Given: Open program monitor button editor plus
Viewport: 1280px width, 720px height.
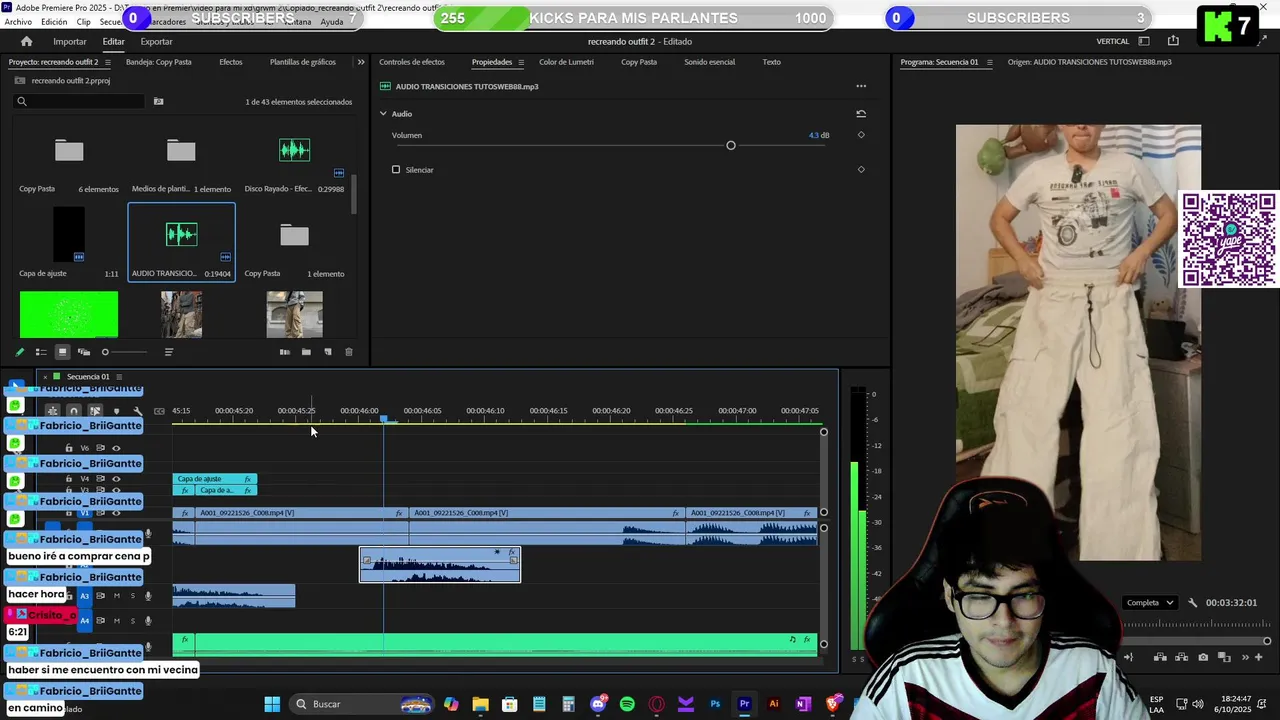Looking at the screenshot, I should tap(1259, 657).
